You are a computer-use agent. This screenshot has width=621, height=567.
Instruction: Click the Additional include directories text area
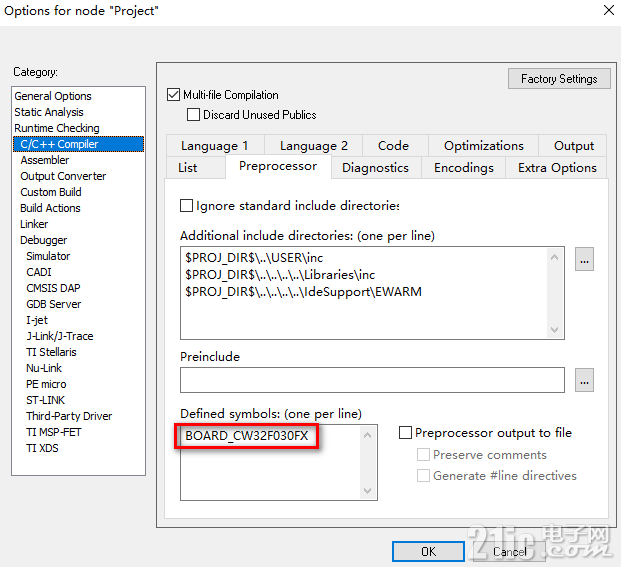[x=372, y=293]
